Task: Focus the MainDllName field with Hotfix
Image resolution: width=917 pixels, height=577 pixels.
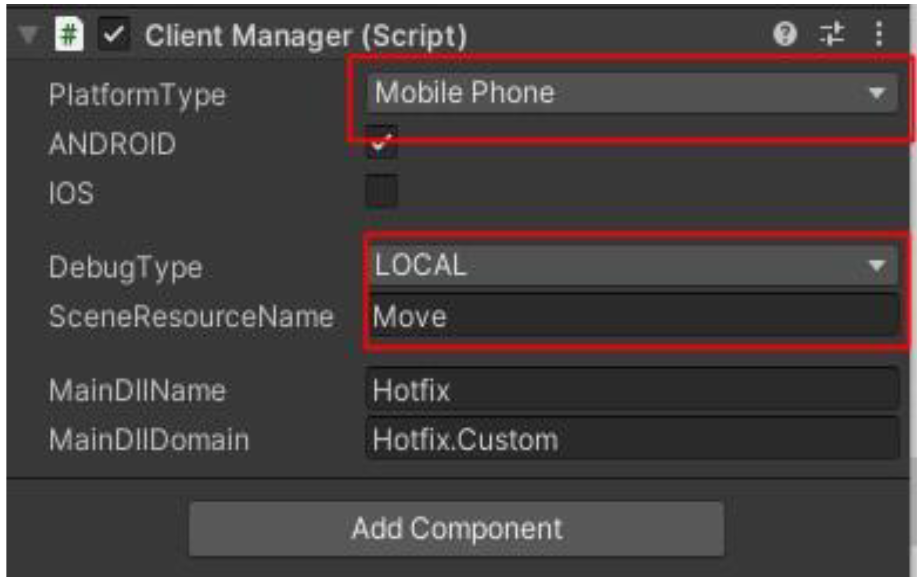Action: click(x=630, y=390)
